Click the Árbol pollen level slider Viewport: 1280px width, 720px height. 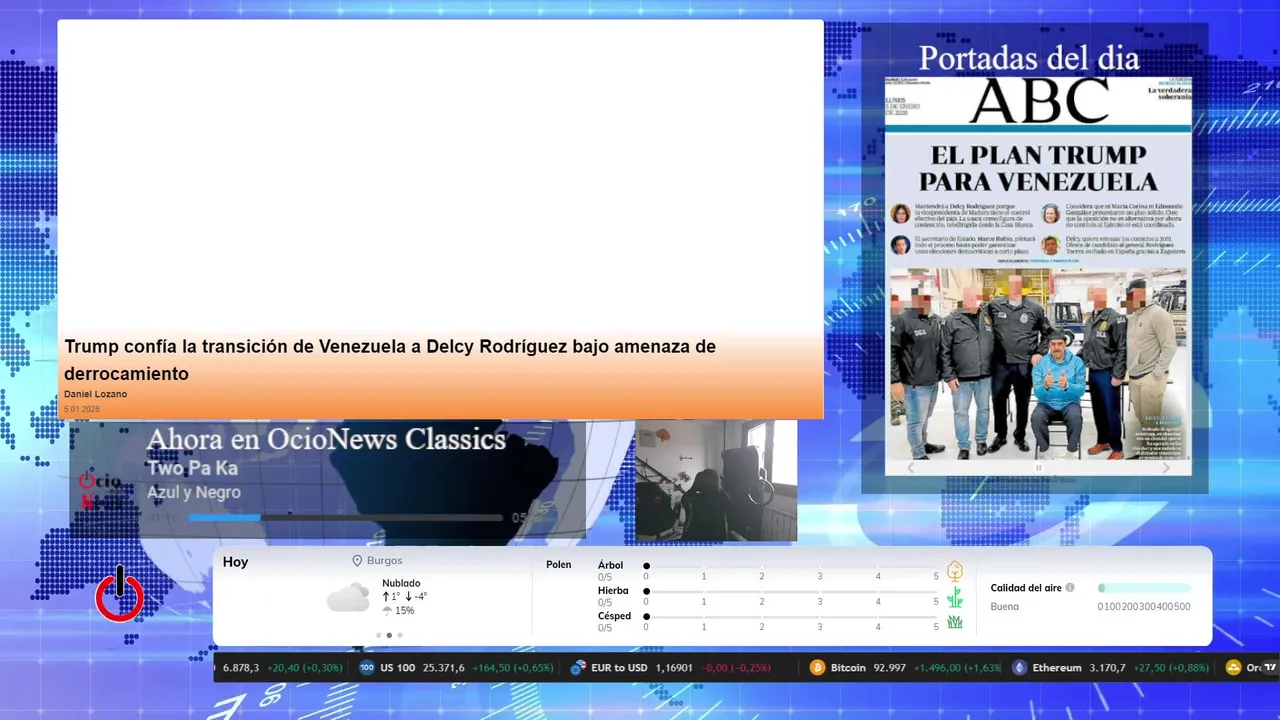click(791, 567)
